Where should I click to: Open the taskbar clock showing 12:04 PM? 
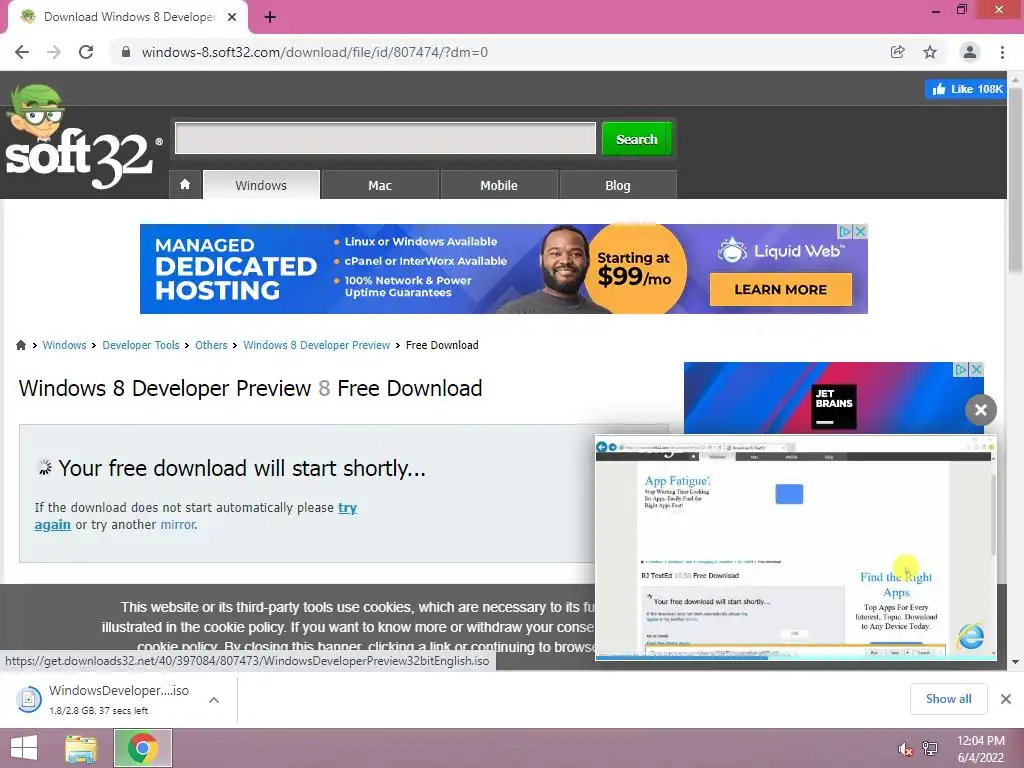980,749
